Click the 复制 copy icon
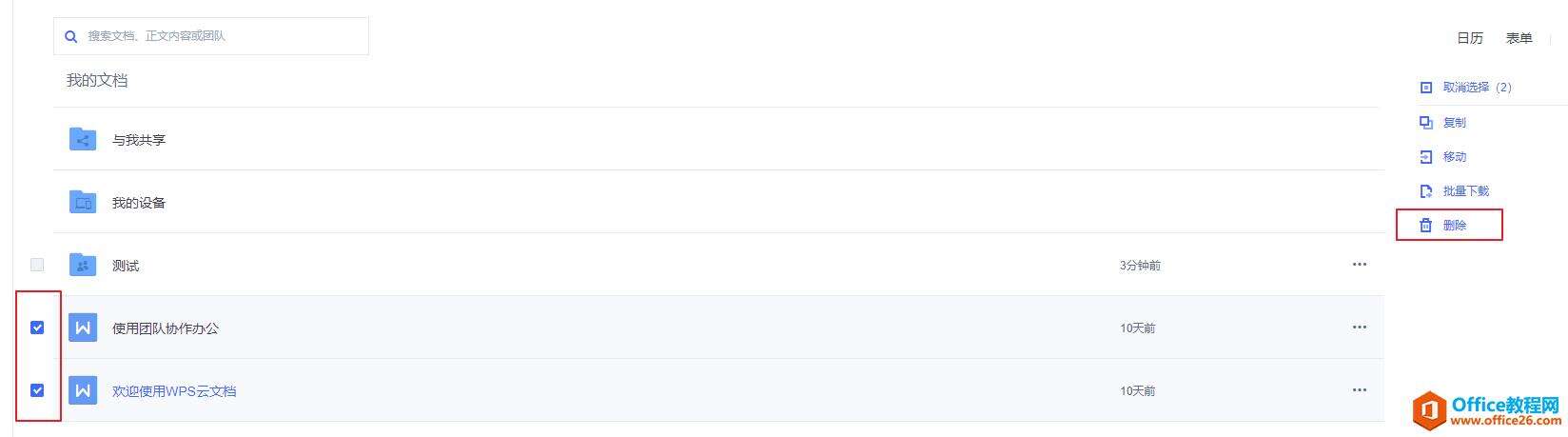The width and height of the screenshot is (1568, 437). coord(1425,122)
